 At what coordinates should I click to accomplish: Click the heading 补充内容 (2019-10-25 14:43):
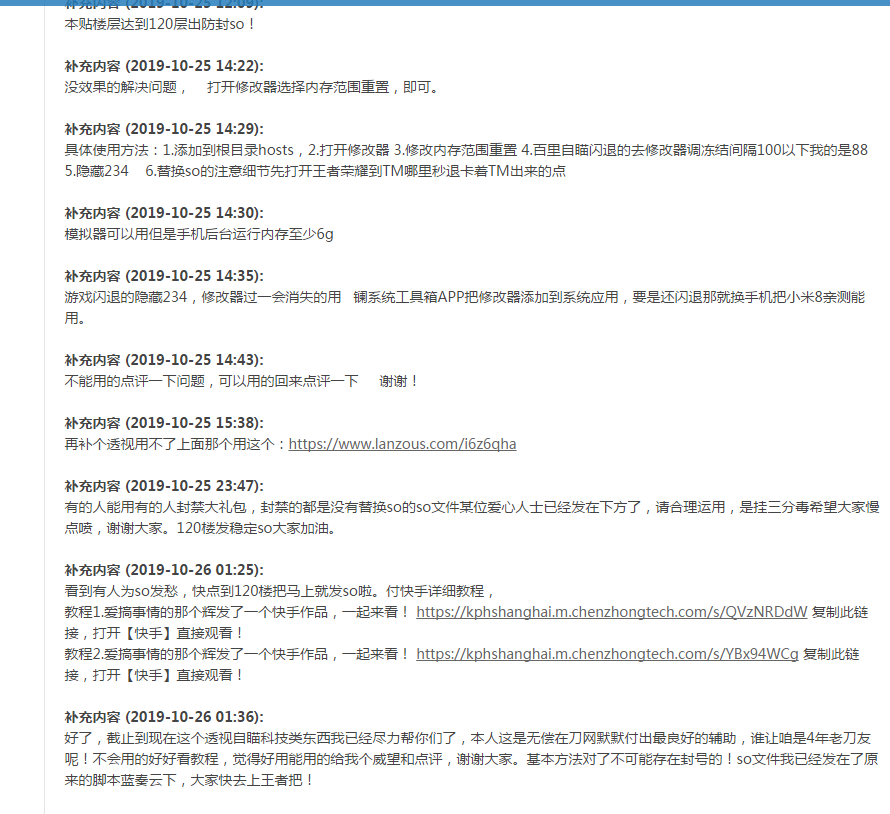point(164,360)
